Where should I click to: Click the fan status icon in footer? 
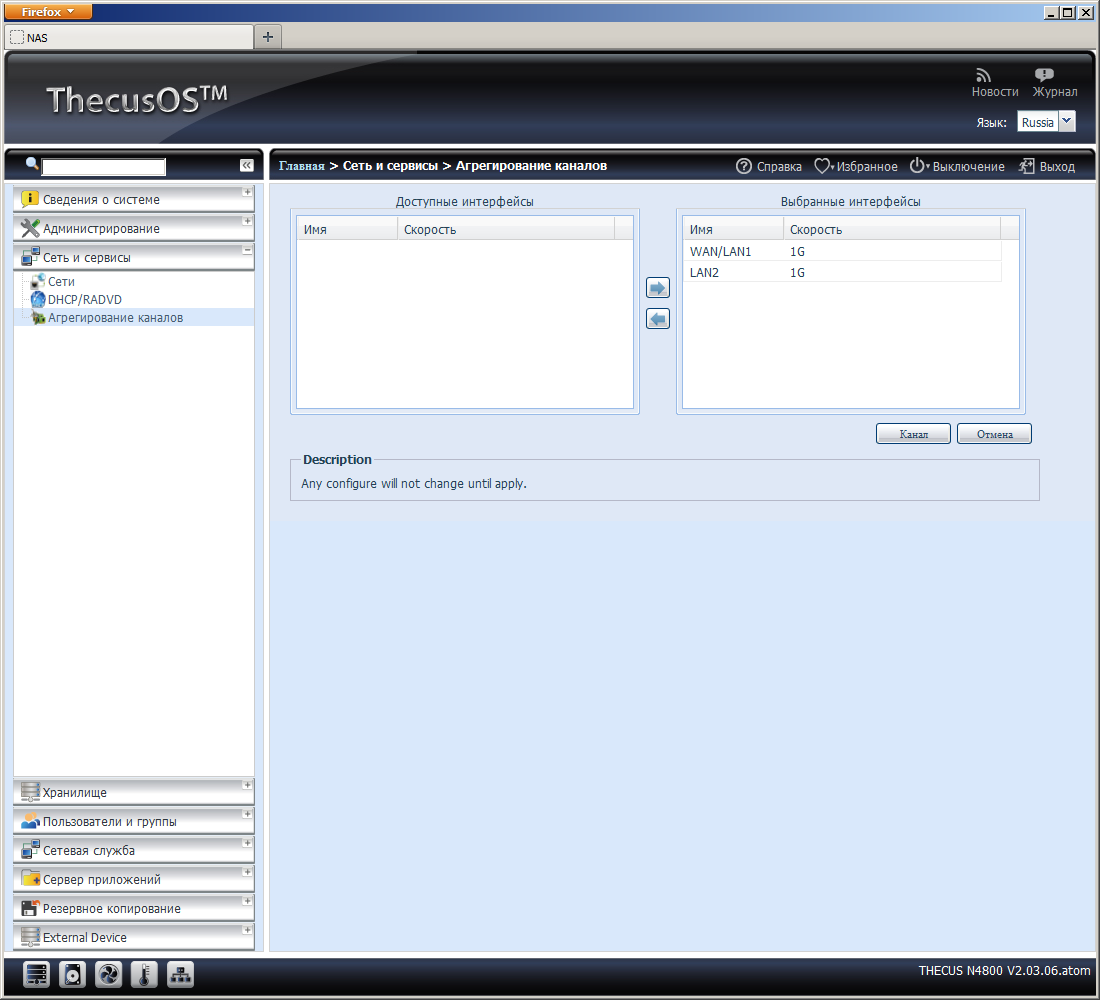click(x=108, y=975)
